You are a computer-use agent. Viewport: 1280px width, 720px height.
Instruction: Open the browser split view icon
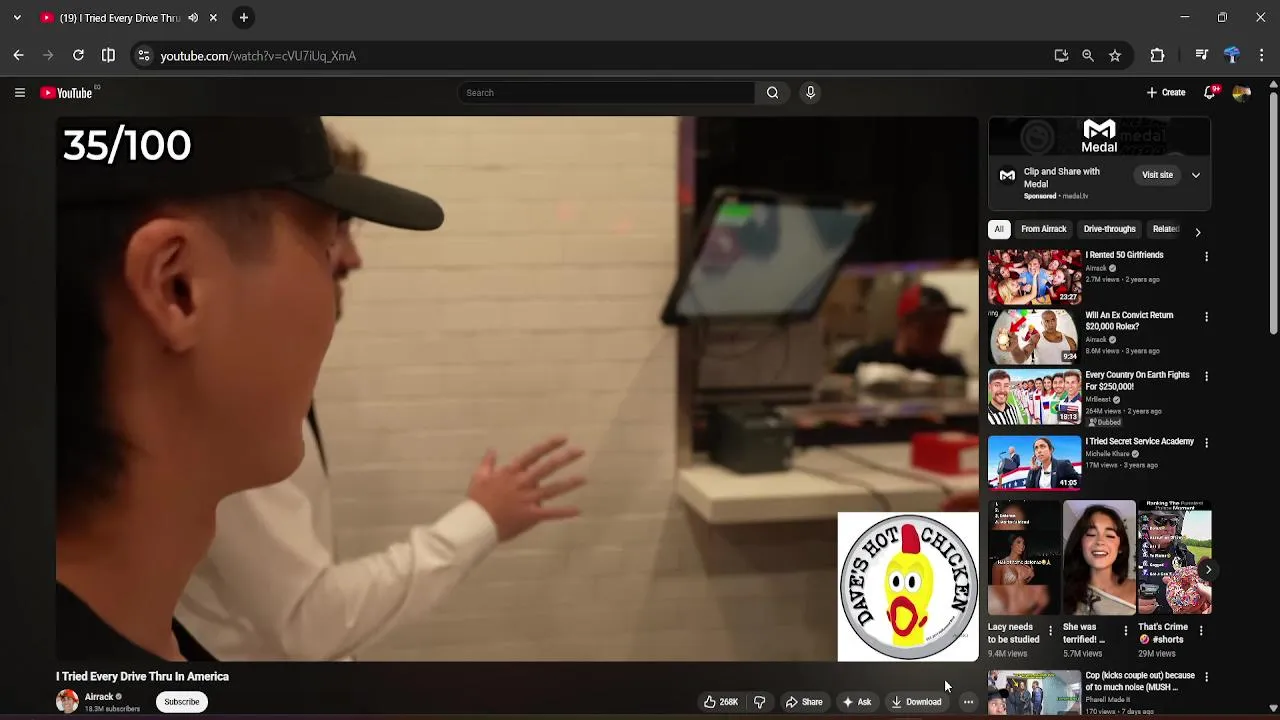coord(108,56)
